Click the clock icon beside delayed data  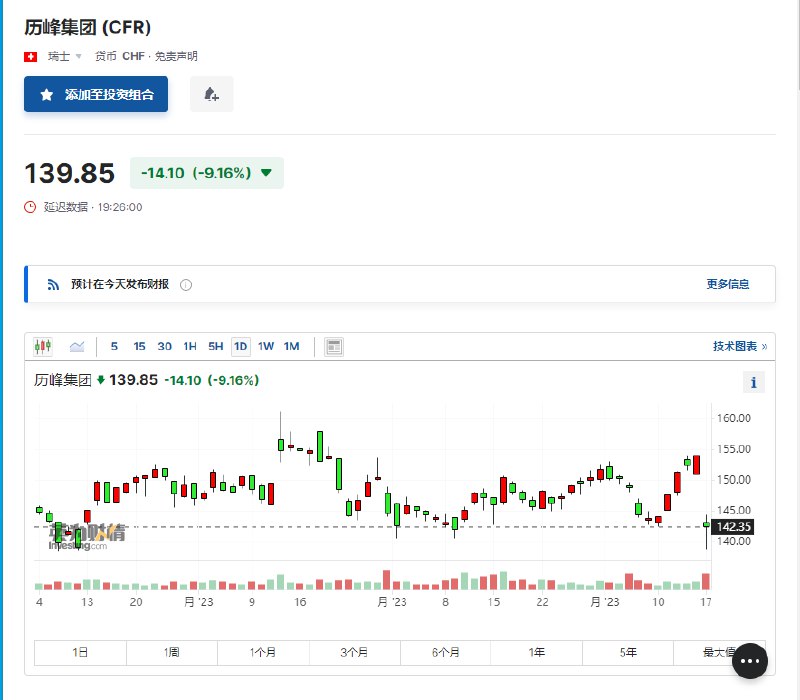click(30, 207)
